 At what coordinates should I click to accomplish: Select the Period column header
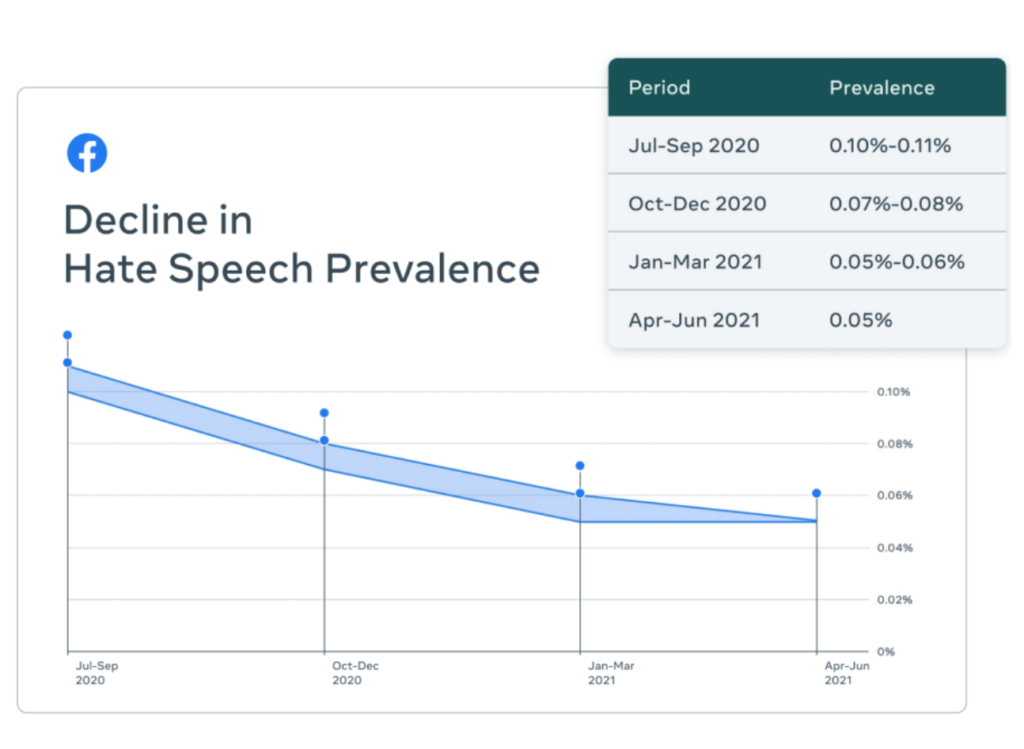(x=659, y=88)
